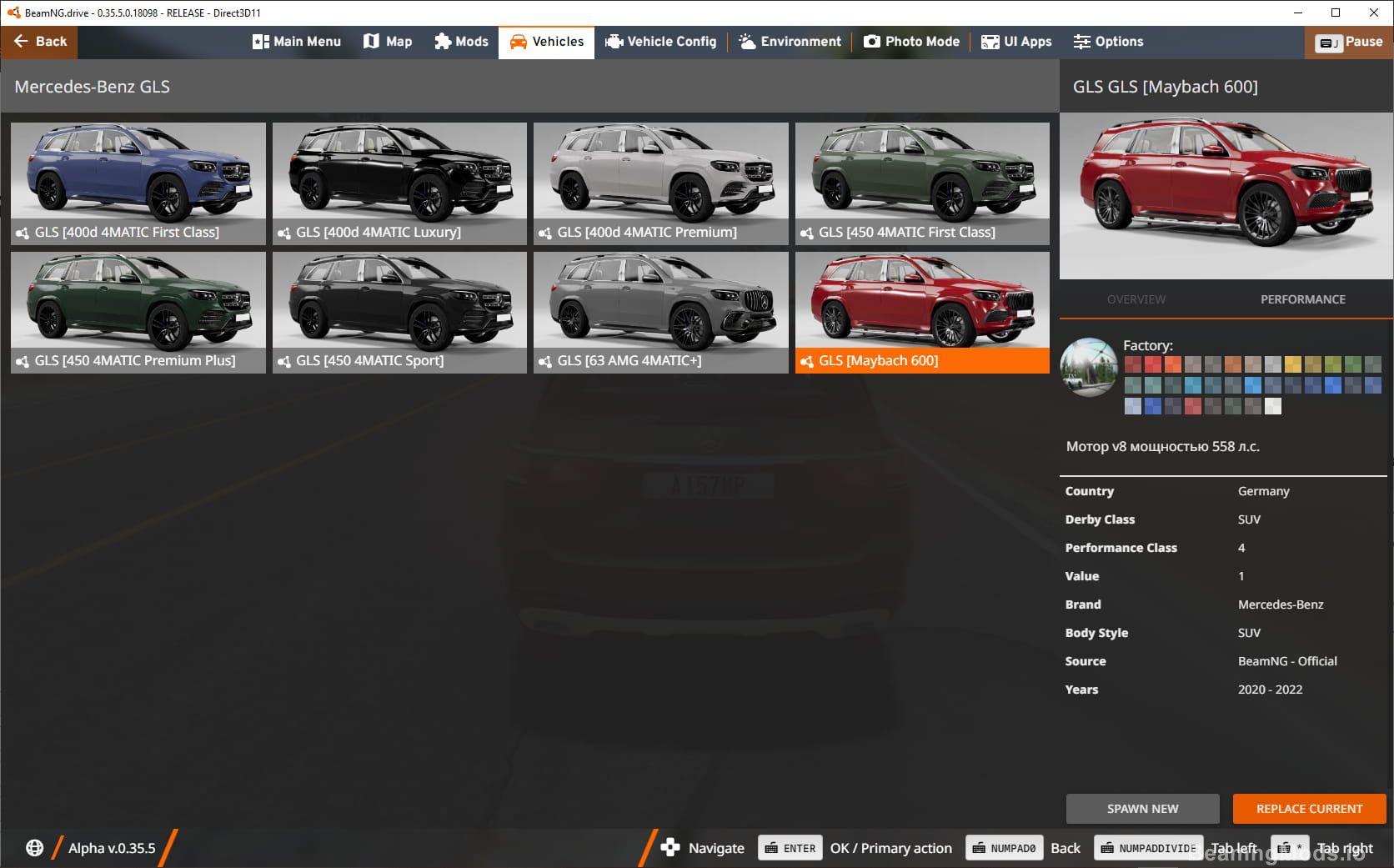This screenshot has height=868, width=1394.
Task: Click the 'GLS GLS [Maybach 600]' title
Action: click(1165, 87)
